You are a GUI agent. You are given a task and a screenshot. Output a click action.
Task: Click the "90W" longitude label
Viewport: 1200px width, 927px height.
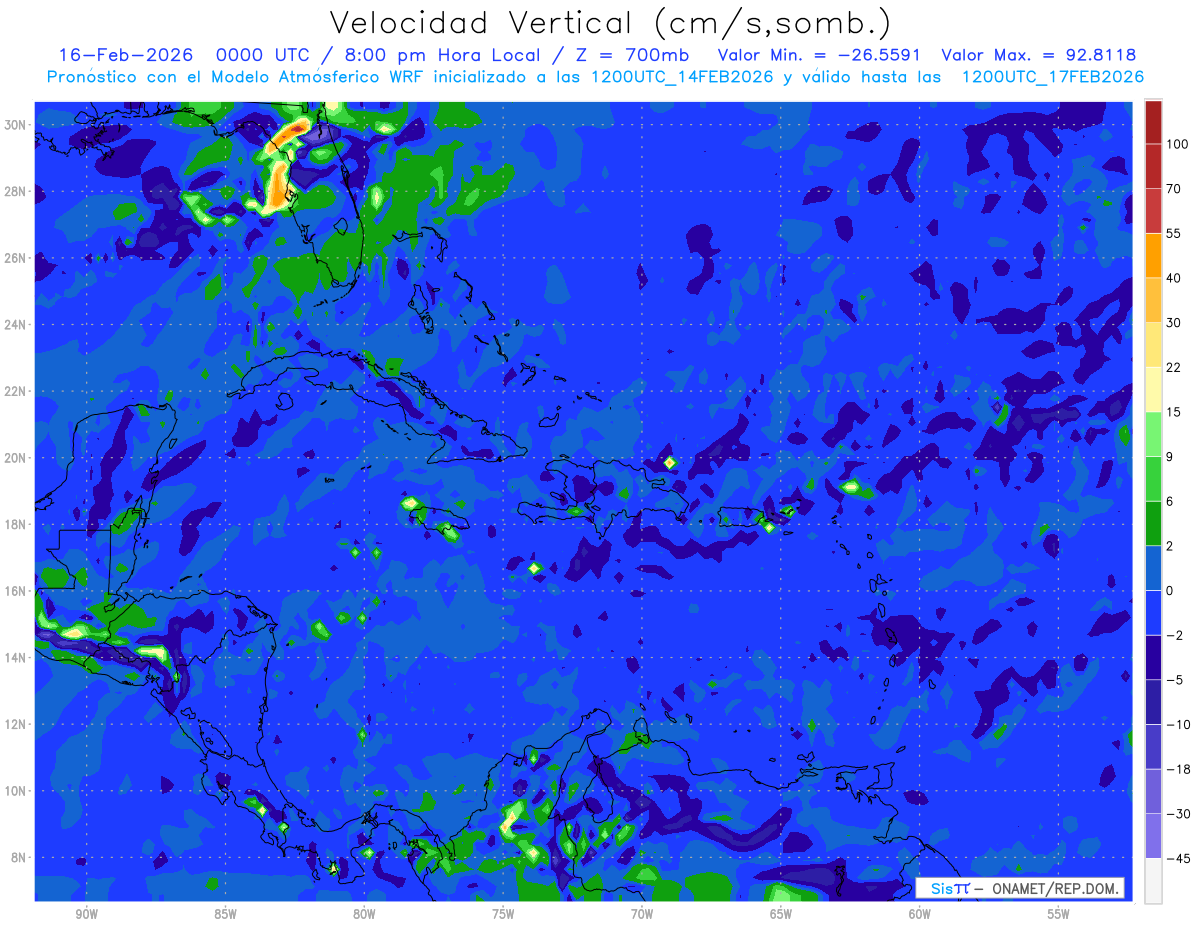coord(86,914)
